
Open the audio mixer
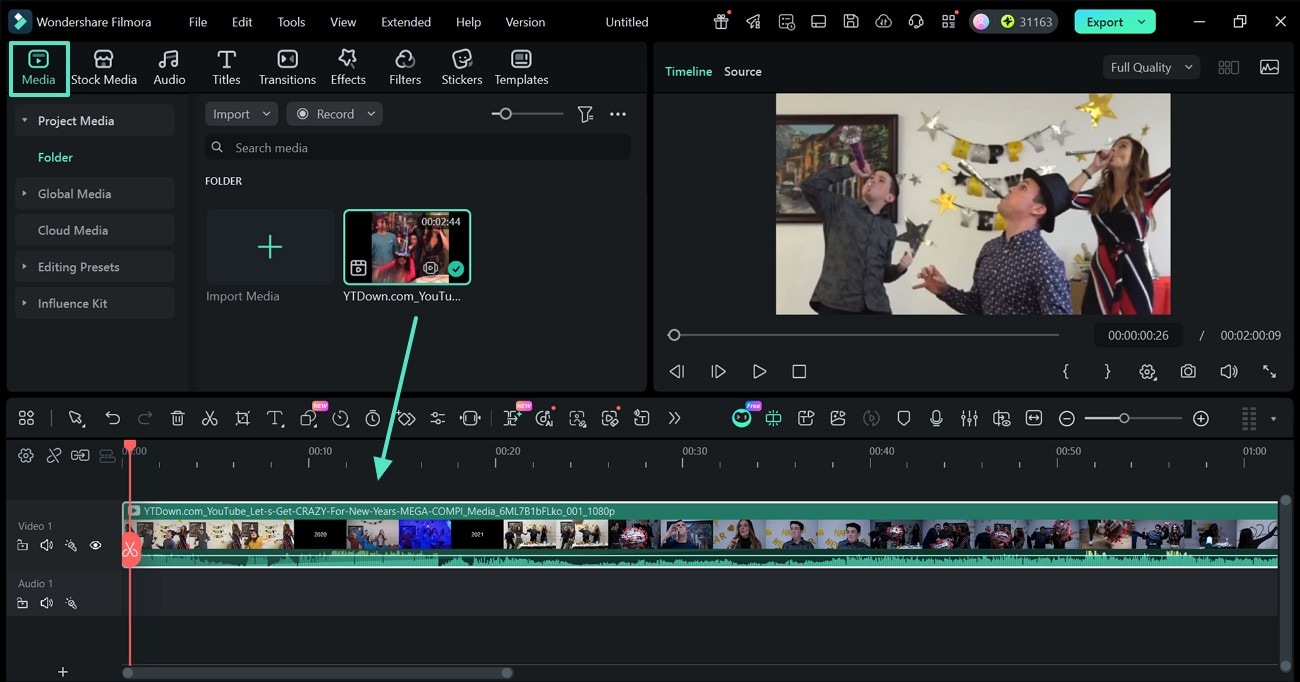(x=968, y=418)
